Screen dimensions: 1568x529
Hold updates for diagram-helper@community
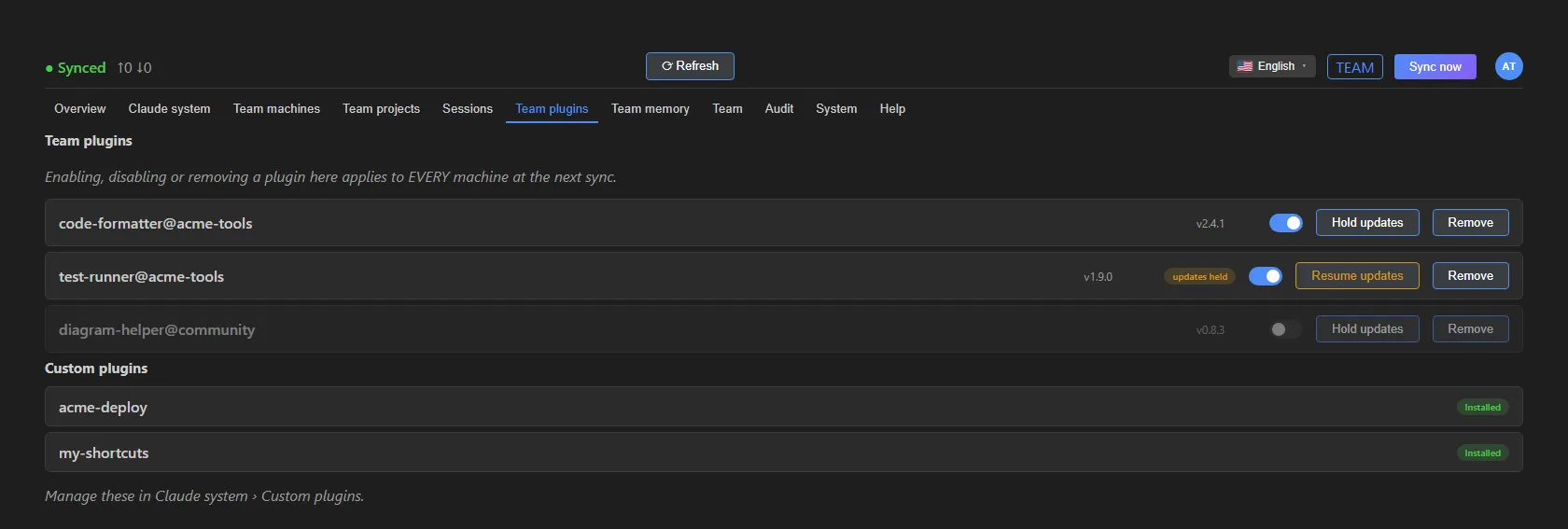(x=1367, y=329)
